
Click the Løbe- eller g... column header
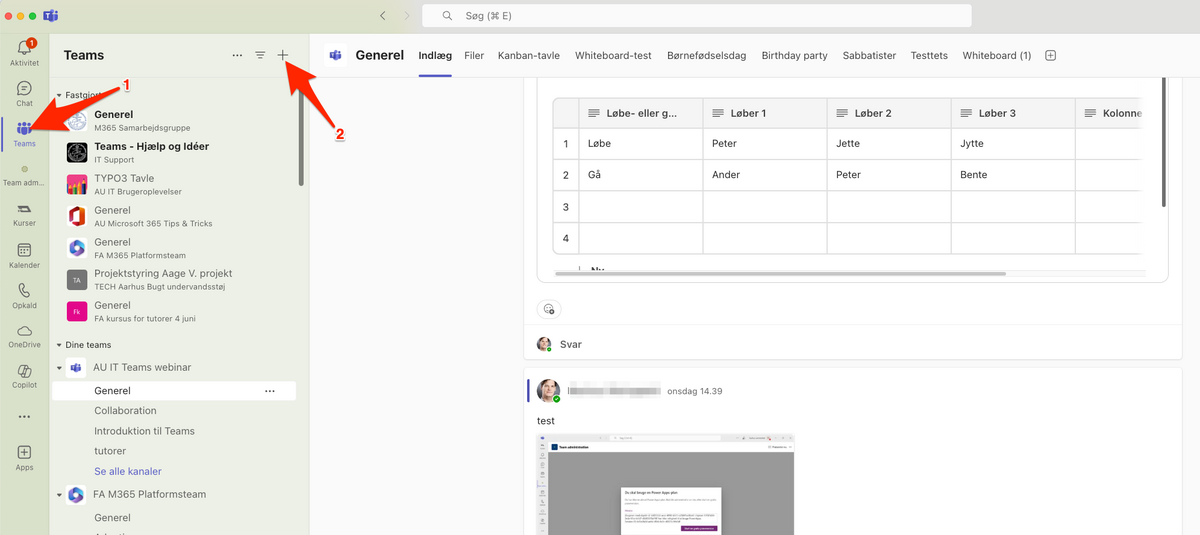tap(641, 113)
